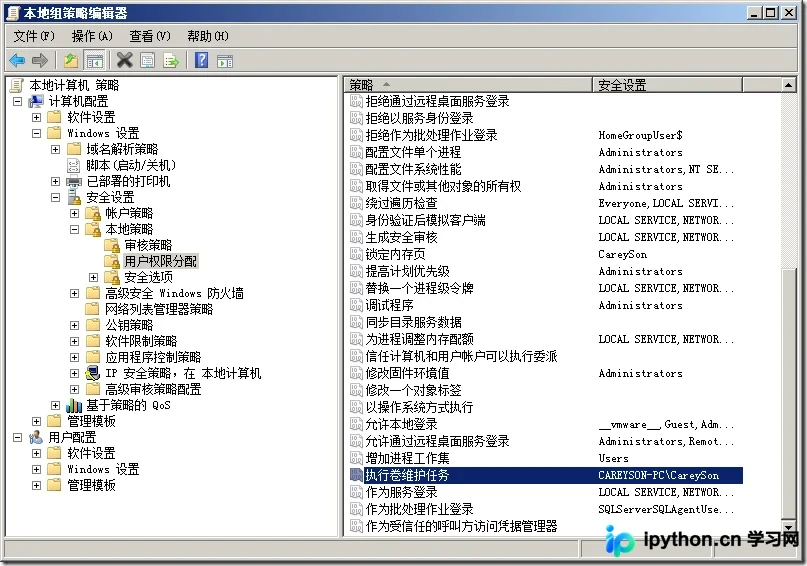Sort by the 策略 column header
Screen dimensions: 807x566
[468, 85]
